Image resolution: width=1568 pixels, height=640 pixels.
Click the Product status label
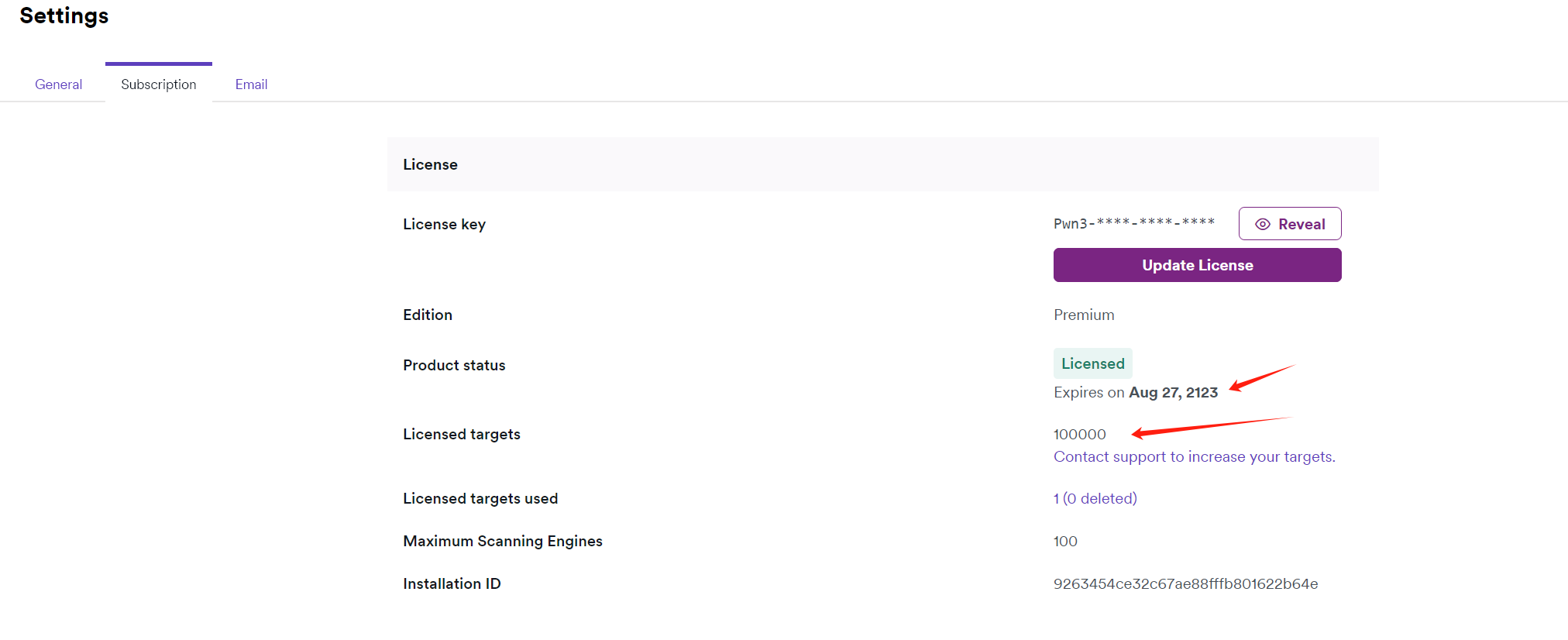tap(454, 365)
